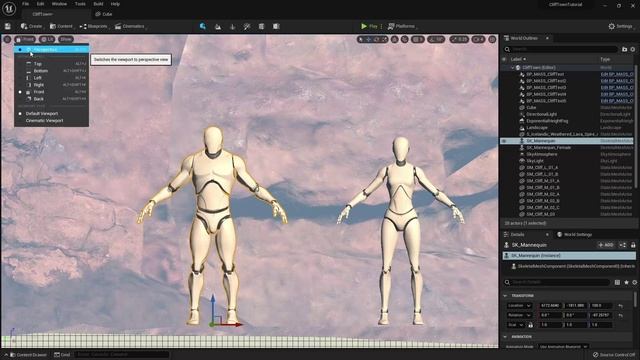Screen dimensions: 640x360
Task: Toggle rotation snap in viewport toolbar
Action: tap(436, 39)
